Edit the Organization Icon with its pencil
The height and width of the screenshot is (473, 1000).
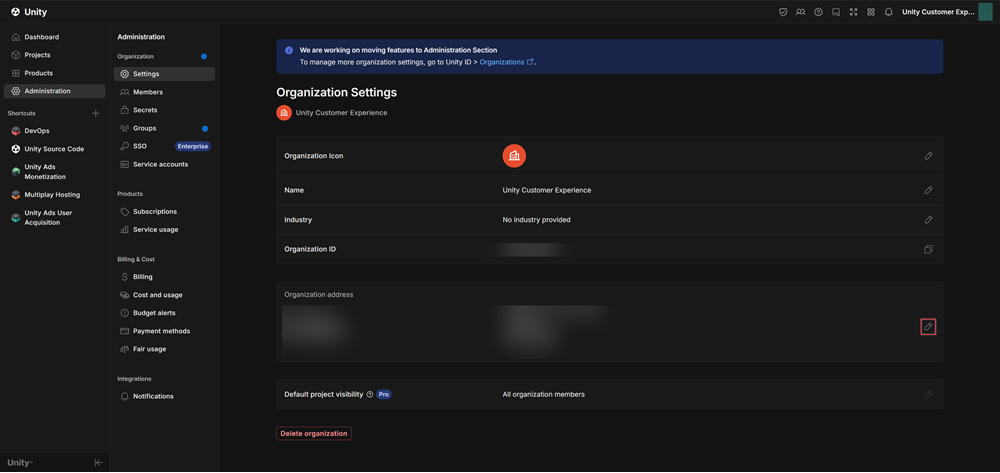point(929,156)
